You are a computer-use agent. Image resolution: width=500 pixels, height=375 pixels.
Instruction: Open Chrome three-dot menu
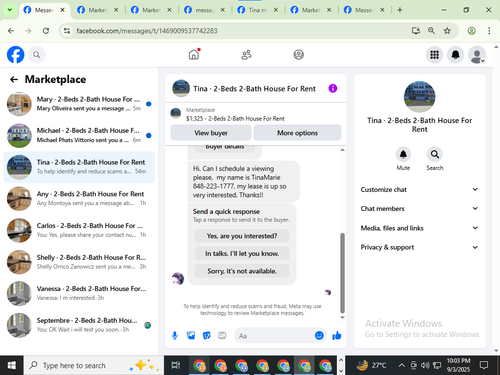pyautogui.click(x=489, y=31)
